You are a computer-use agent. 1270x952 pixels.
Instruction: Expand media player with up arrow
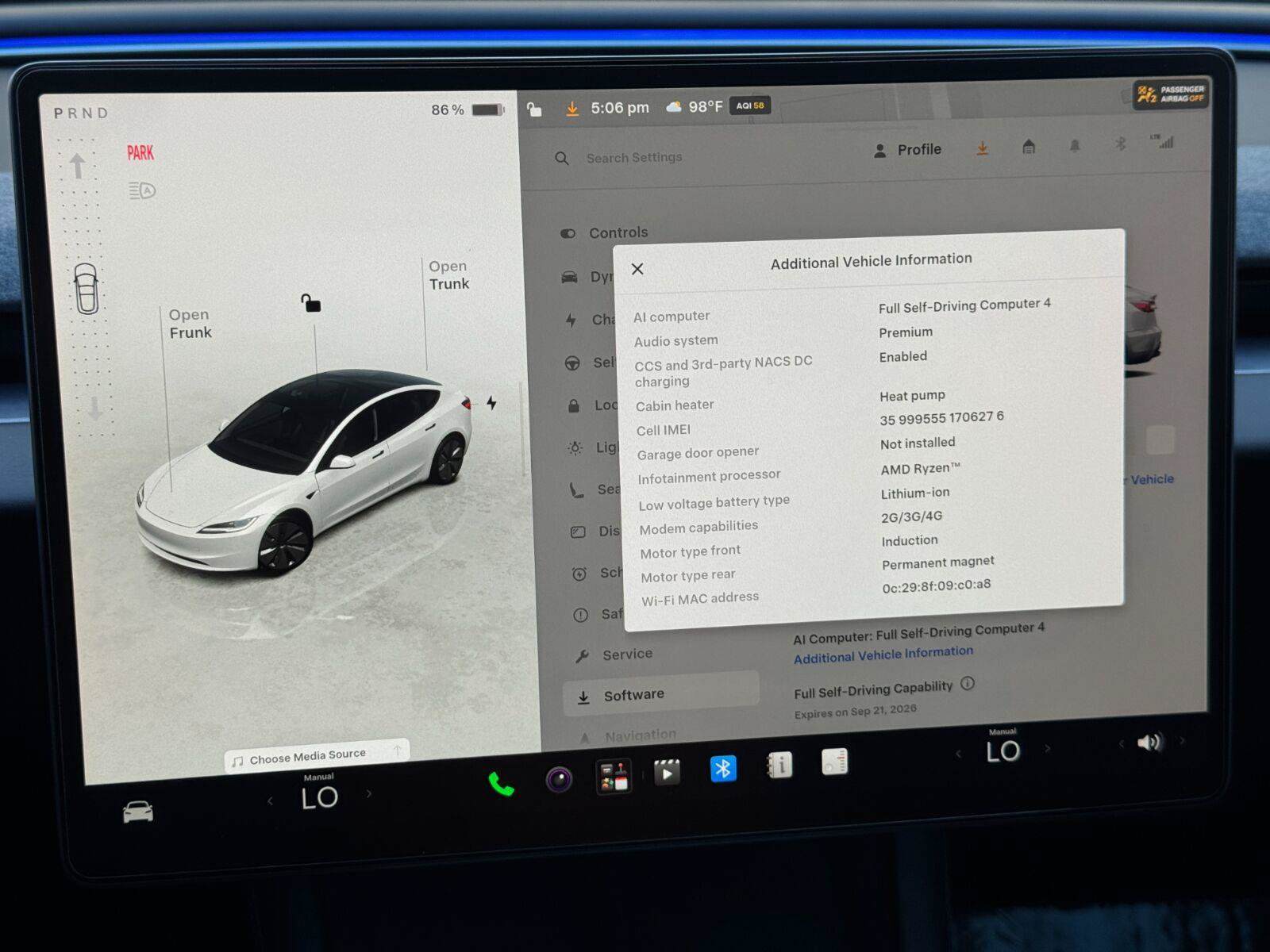[397, 750]
